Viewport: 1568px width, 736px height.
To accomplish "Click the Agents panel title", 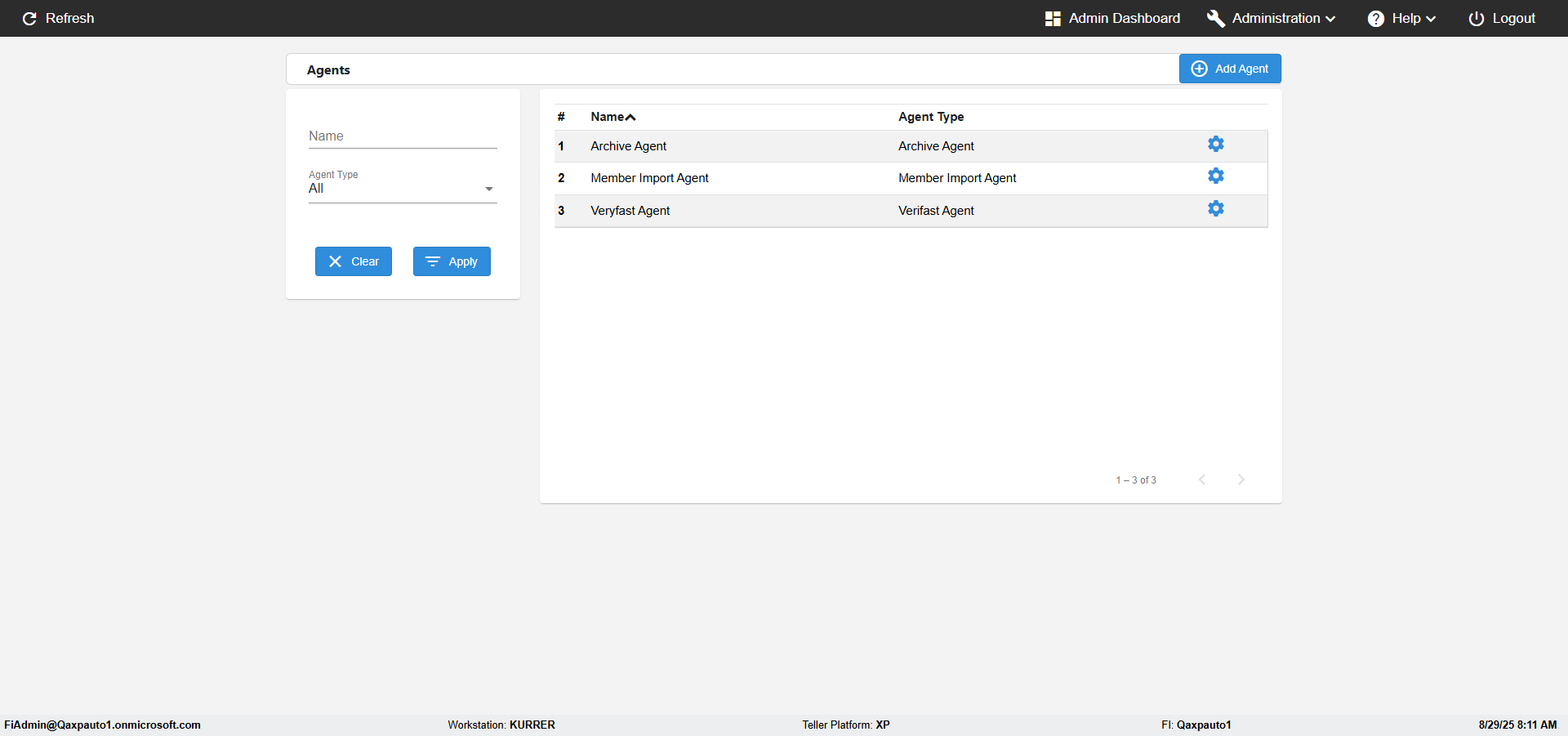I will 328,70.
